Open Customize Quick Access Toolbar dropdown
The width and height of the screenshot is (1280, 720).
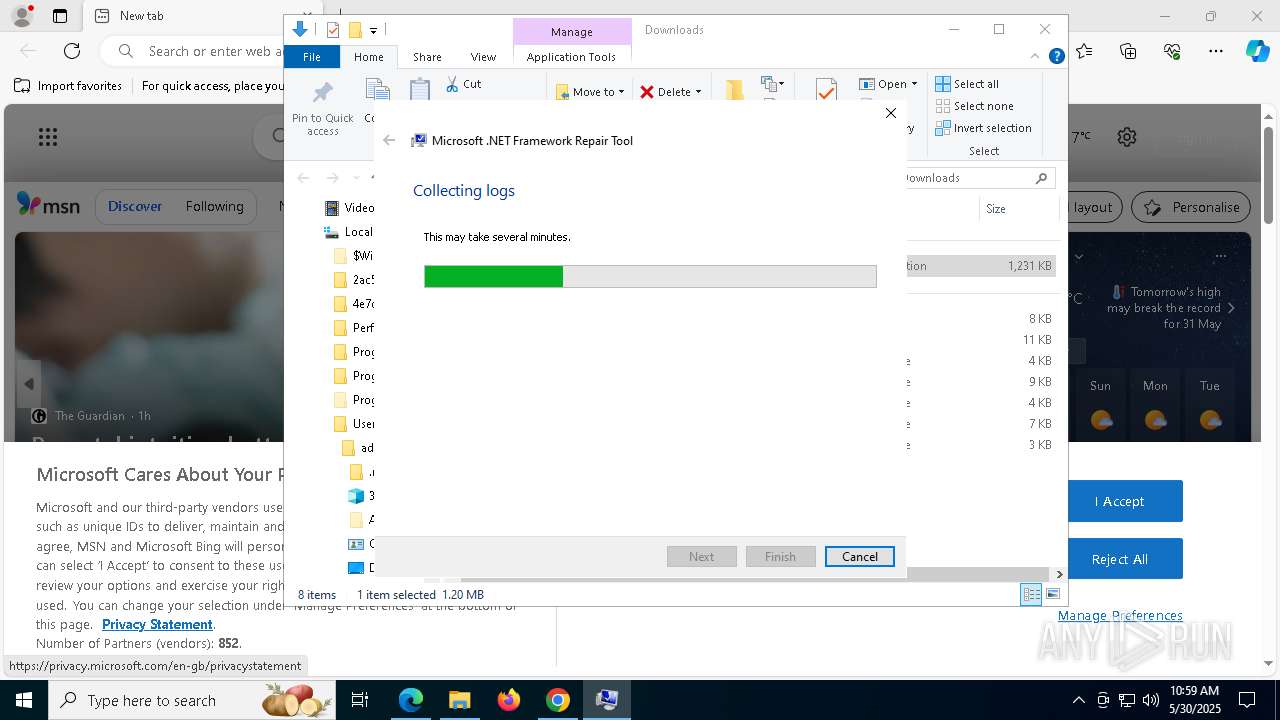[x=373, y=31]
